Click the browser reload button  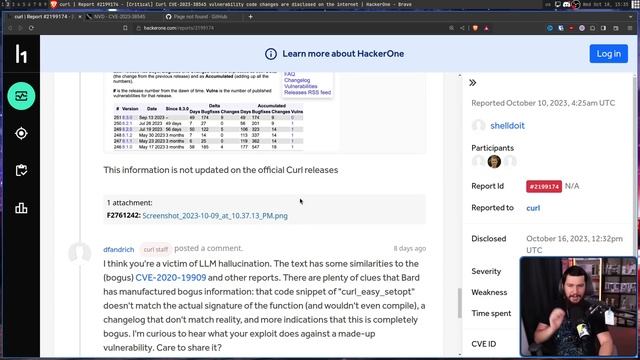(x=31, y=28)
